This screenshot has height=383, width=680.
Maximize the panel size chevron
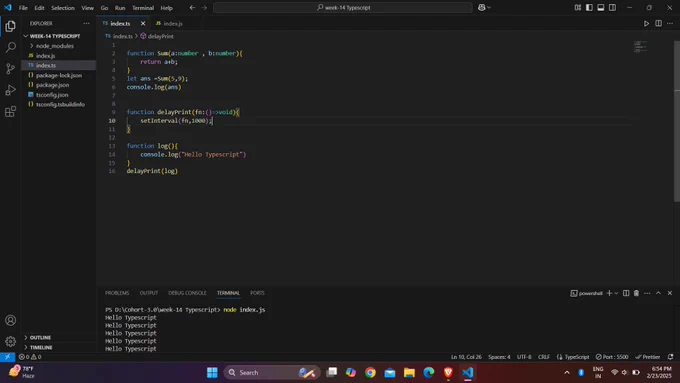pos(658,293)
